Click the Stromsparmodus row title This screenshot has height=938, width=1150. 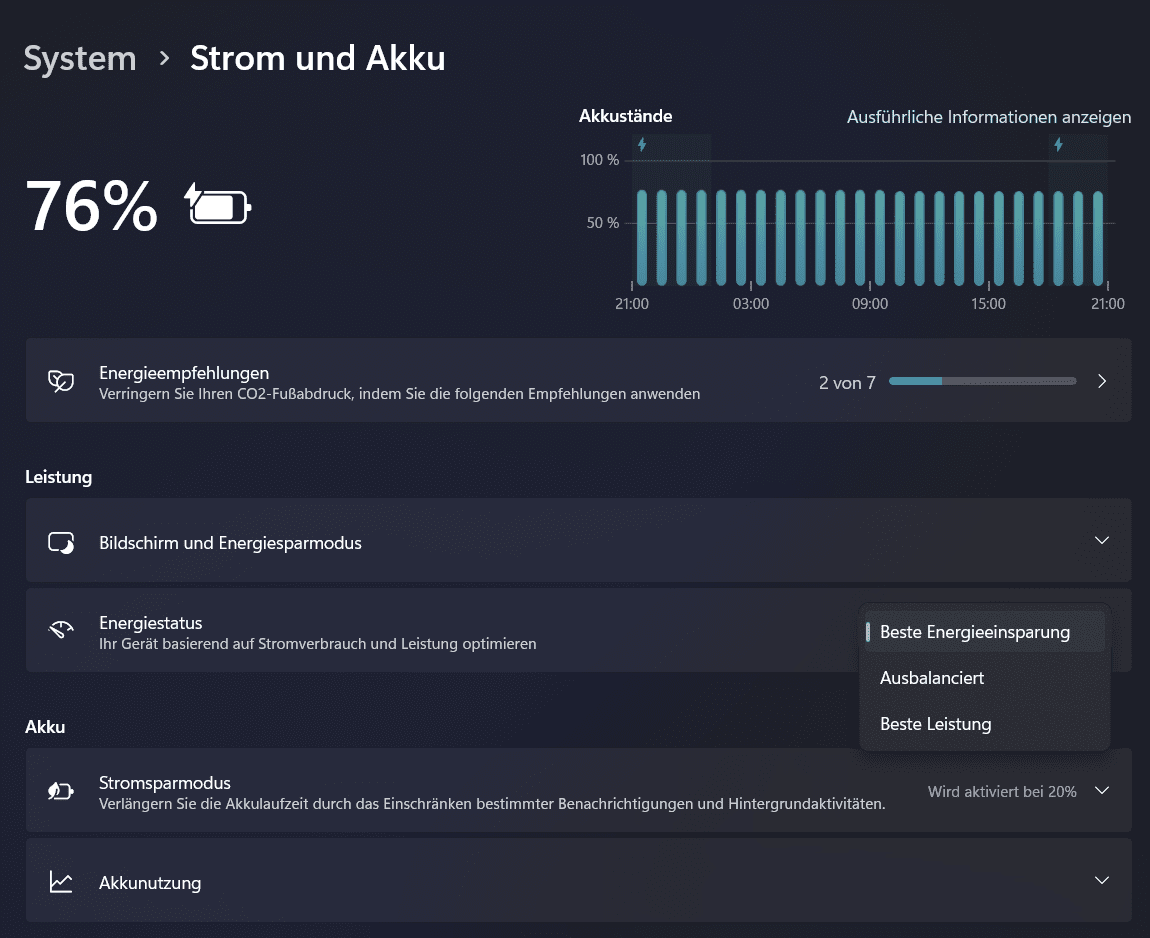pos(165,783)
